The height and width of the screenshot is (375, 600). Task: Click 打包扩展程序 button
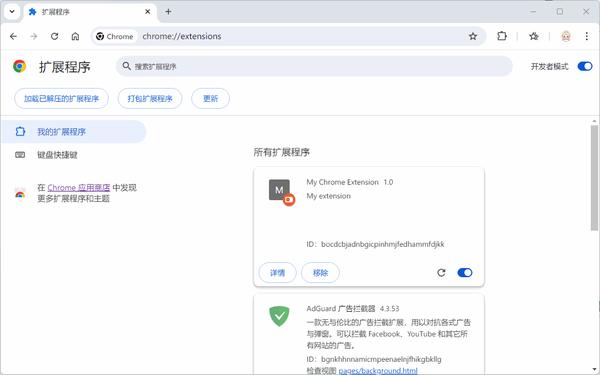[x=150, y=99]
